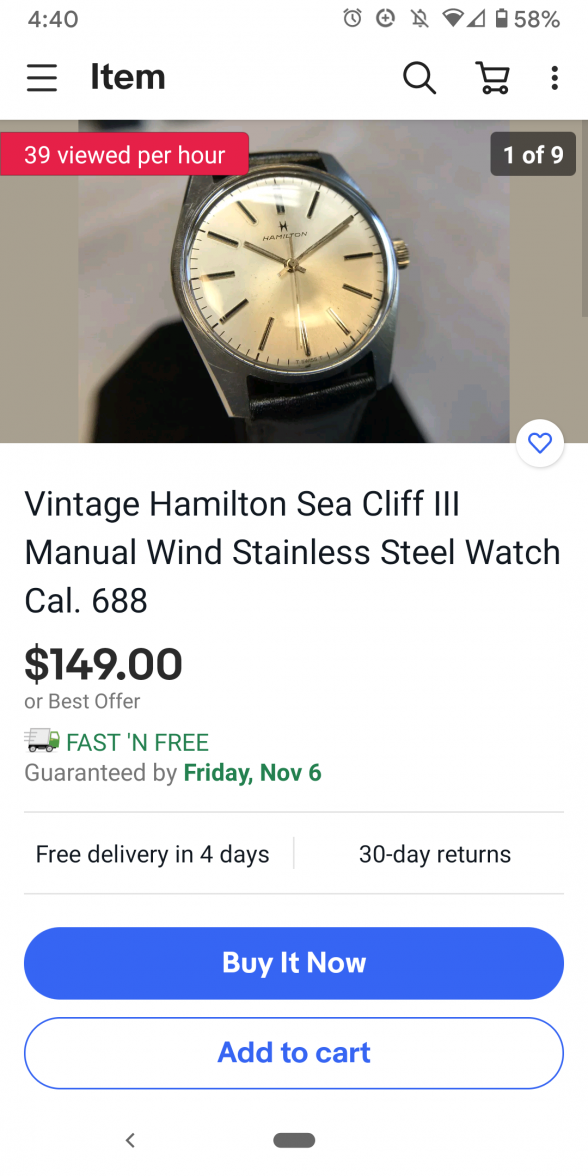Click the Add to cart button

coord(294,1053)
